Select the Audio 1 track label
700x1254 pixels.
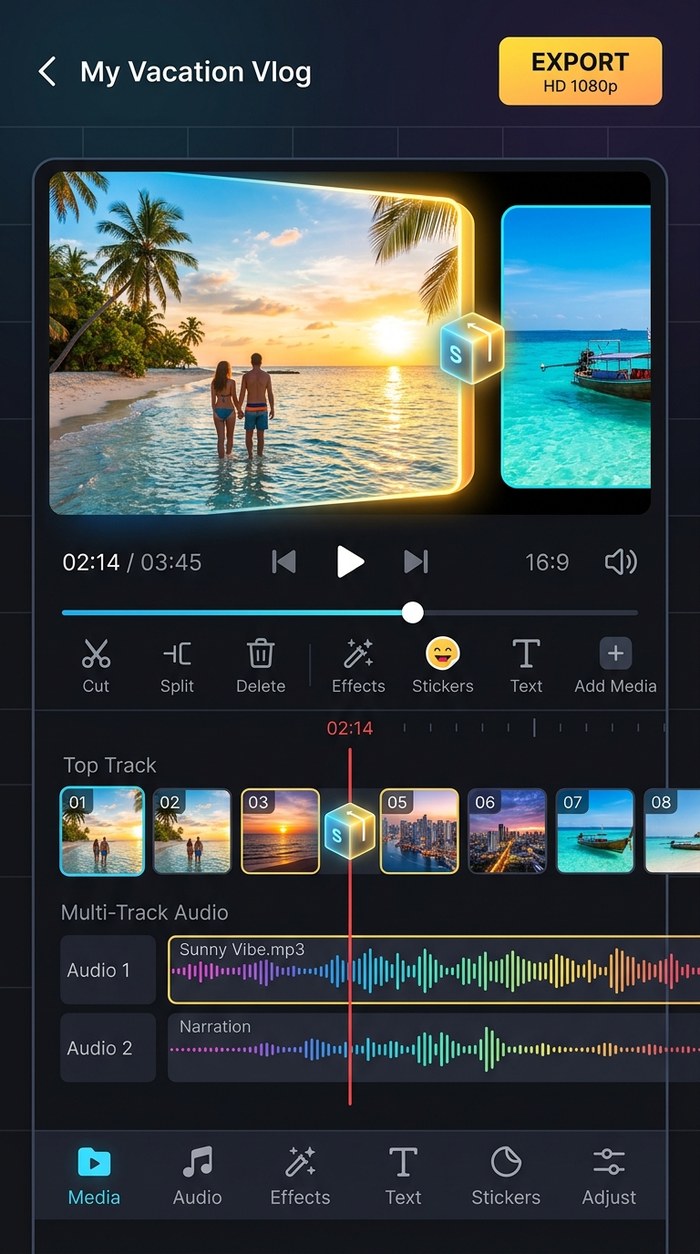click(108, 970)
